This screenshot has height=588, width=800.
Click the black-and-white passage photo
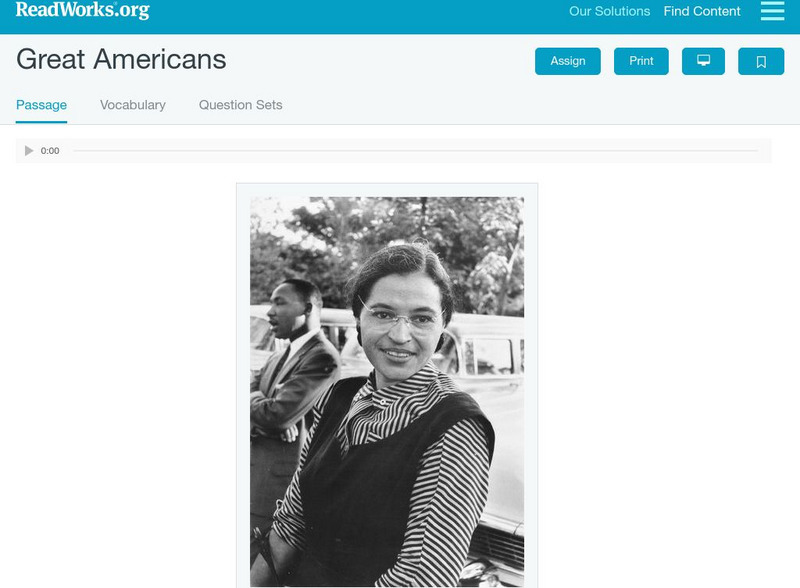pyautogui.click(x=387, y=391)
